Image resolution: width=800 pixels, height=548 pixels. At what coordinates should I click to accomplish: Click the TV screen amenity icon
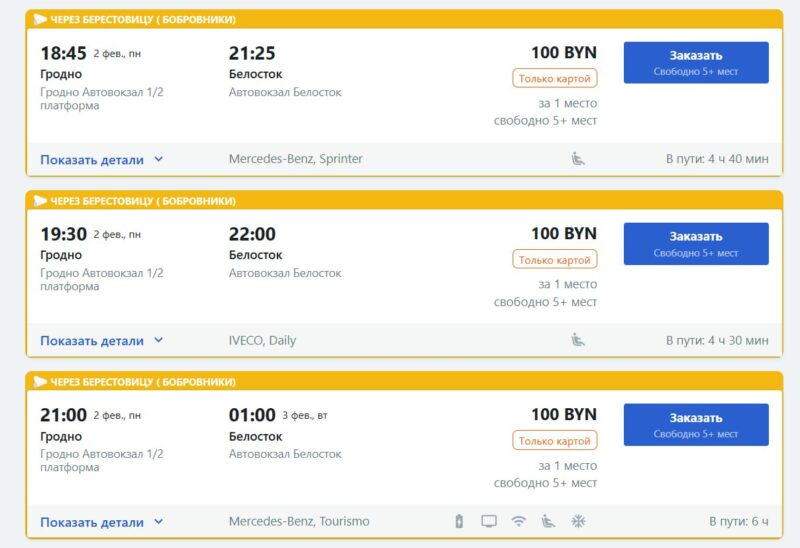tap(489, 521)
